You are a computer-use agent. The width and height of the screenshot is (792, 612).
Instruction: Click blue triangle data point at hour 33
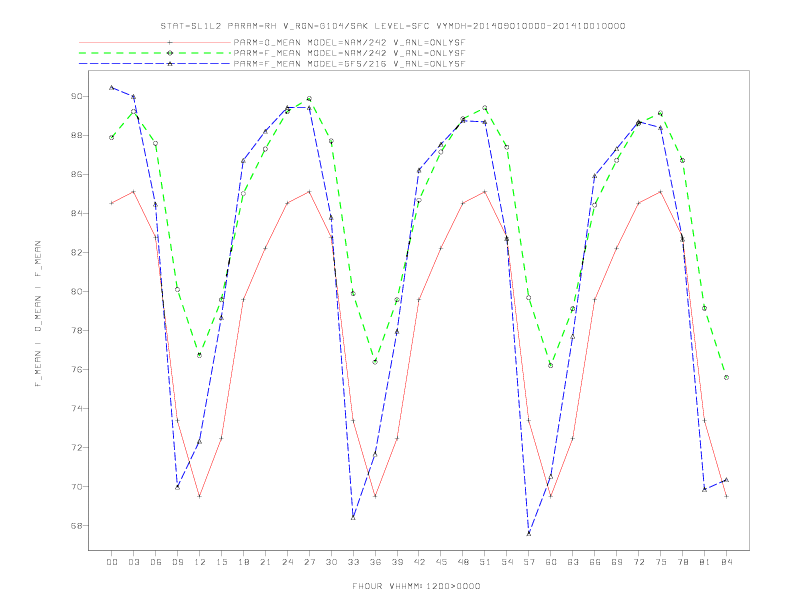click(353, 518)
